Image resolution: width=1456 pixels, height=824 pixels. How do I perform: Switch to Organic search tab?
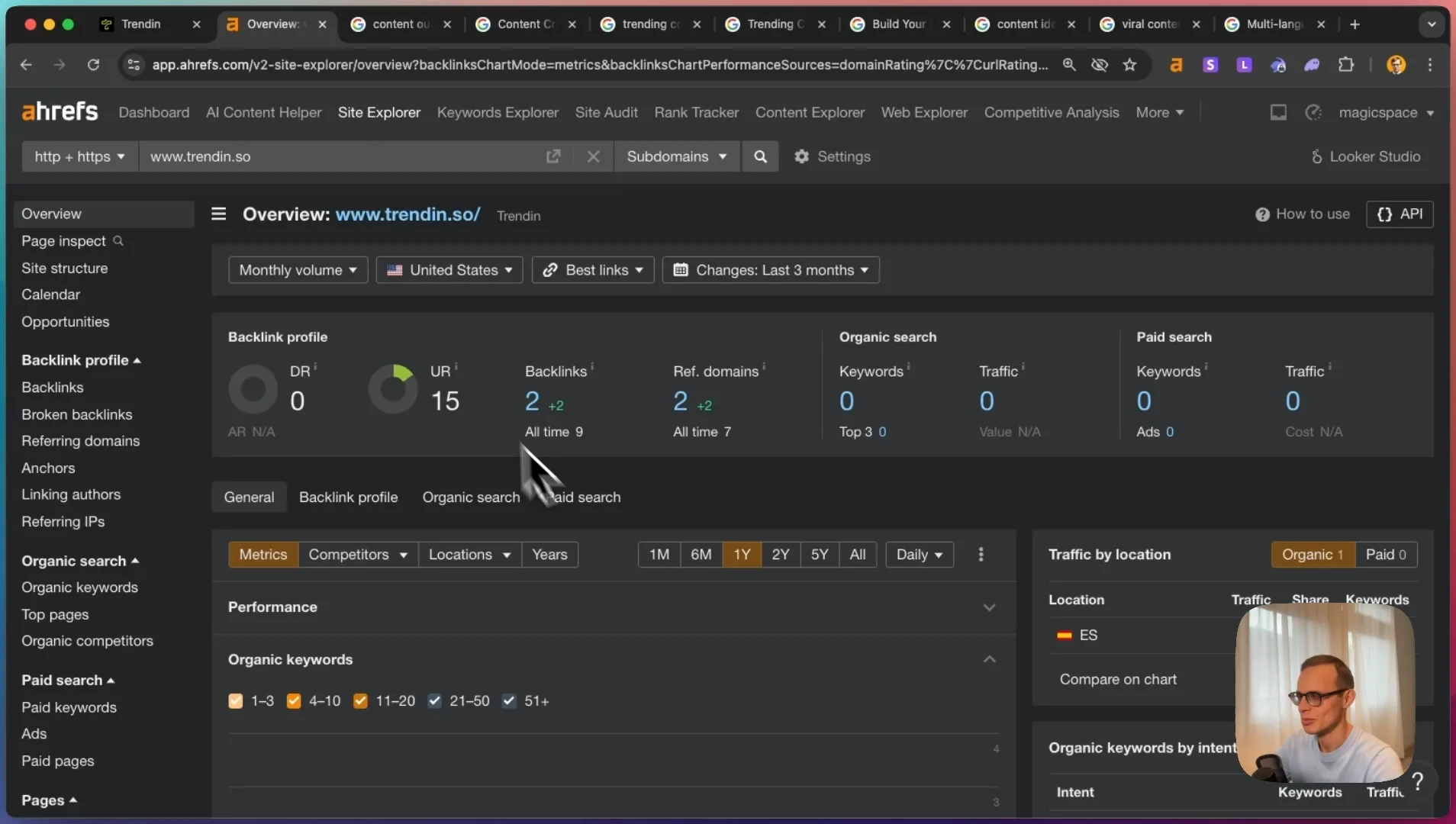(x=471, y=497)
